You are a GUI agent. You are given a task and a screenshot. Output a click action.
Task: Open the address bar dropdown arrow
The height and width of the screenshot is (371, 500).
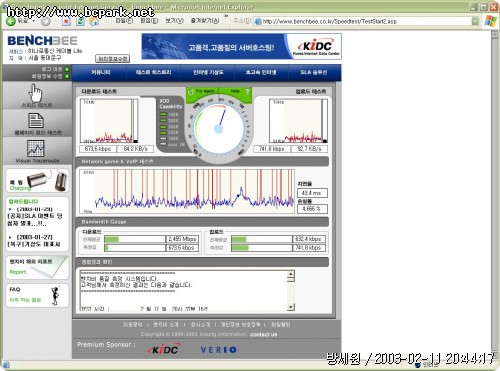475,21
